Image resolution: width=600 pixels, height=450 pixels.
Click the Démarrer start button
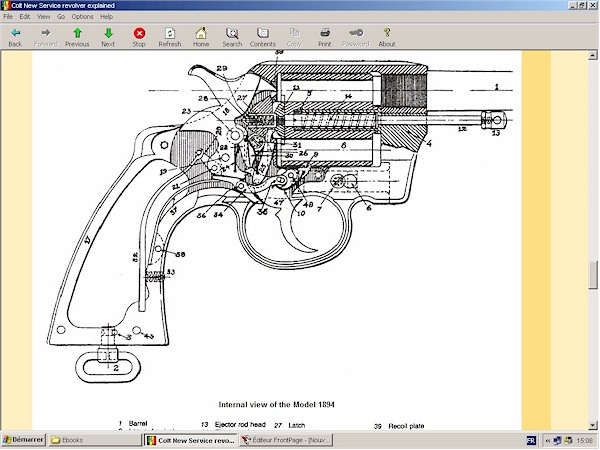24,440
